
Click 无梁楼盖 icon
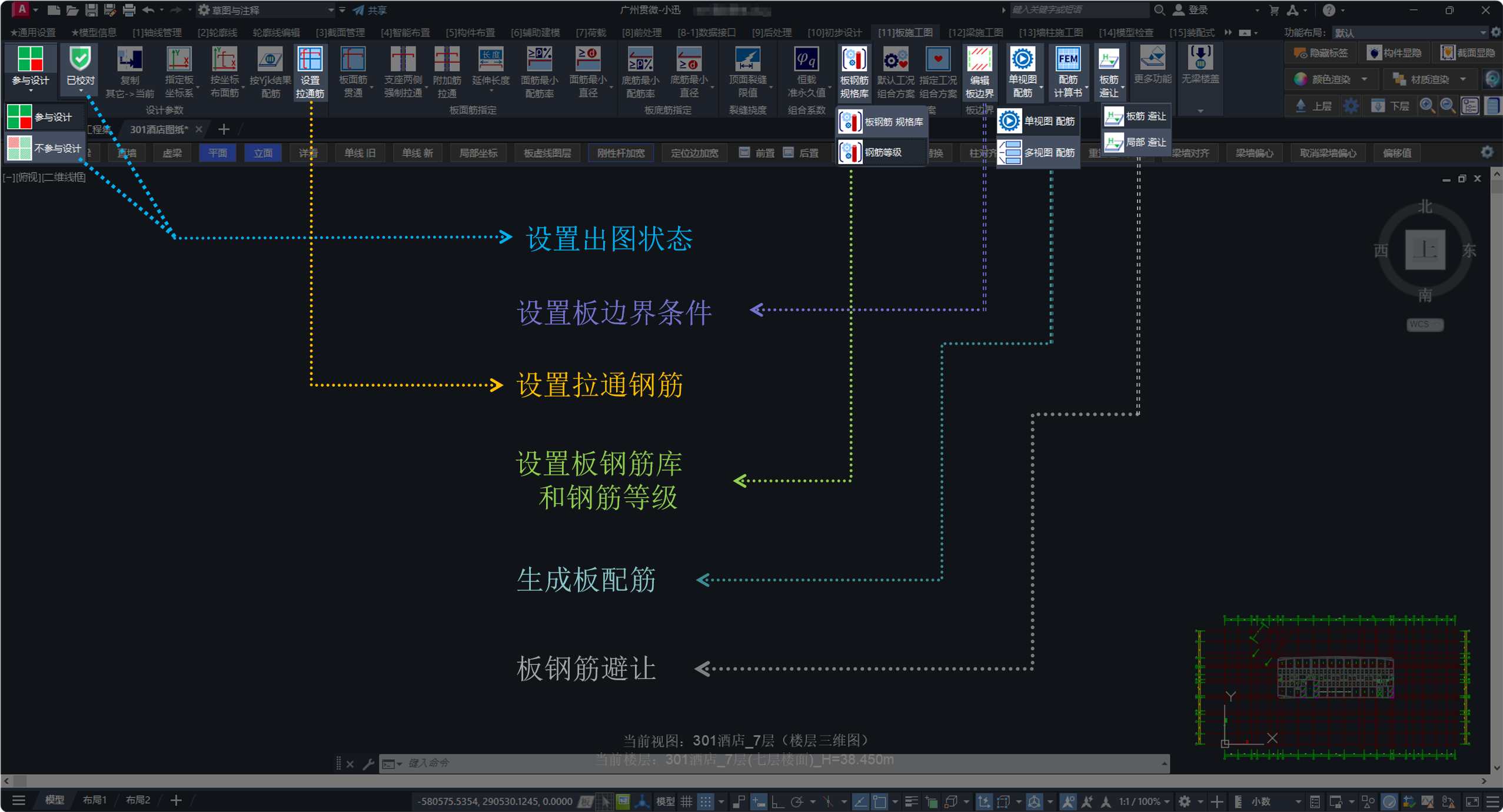tap(1200, 58)
